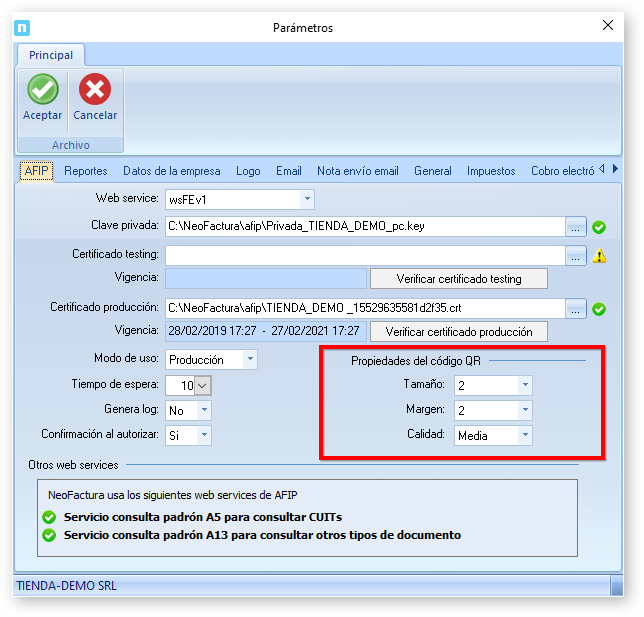Click the NeoFactura app icon in title bar
The width and height of the screenshot is (644, 617).
click(x=22, y=28)
